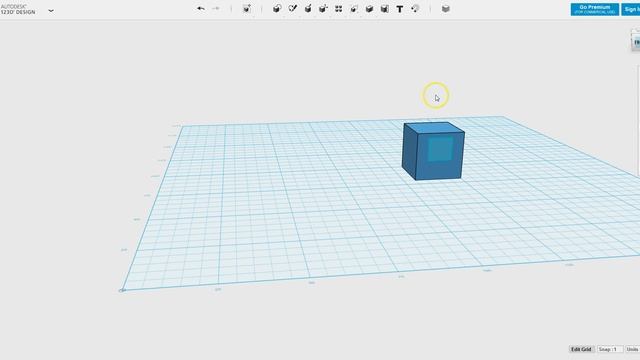Open the Pattern tool with four squares
Viewport: 640px width, 360px height.
point(339,9)
